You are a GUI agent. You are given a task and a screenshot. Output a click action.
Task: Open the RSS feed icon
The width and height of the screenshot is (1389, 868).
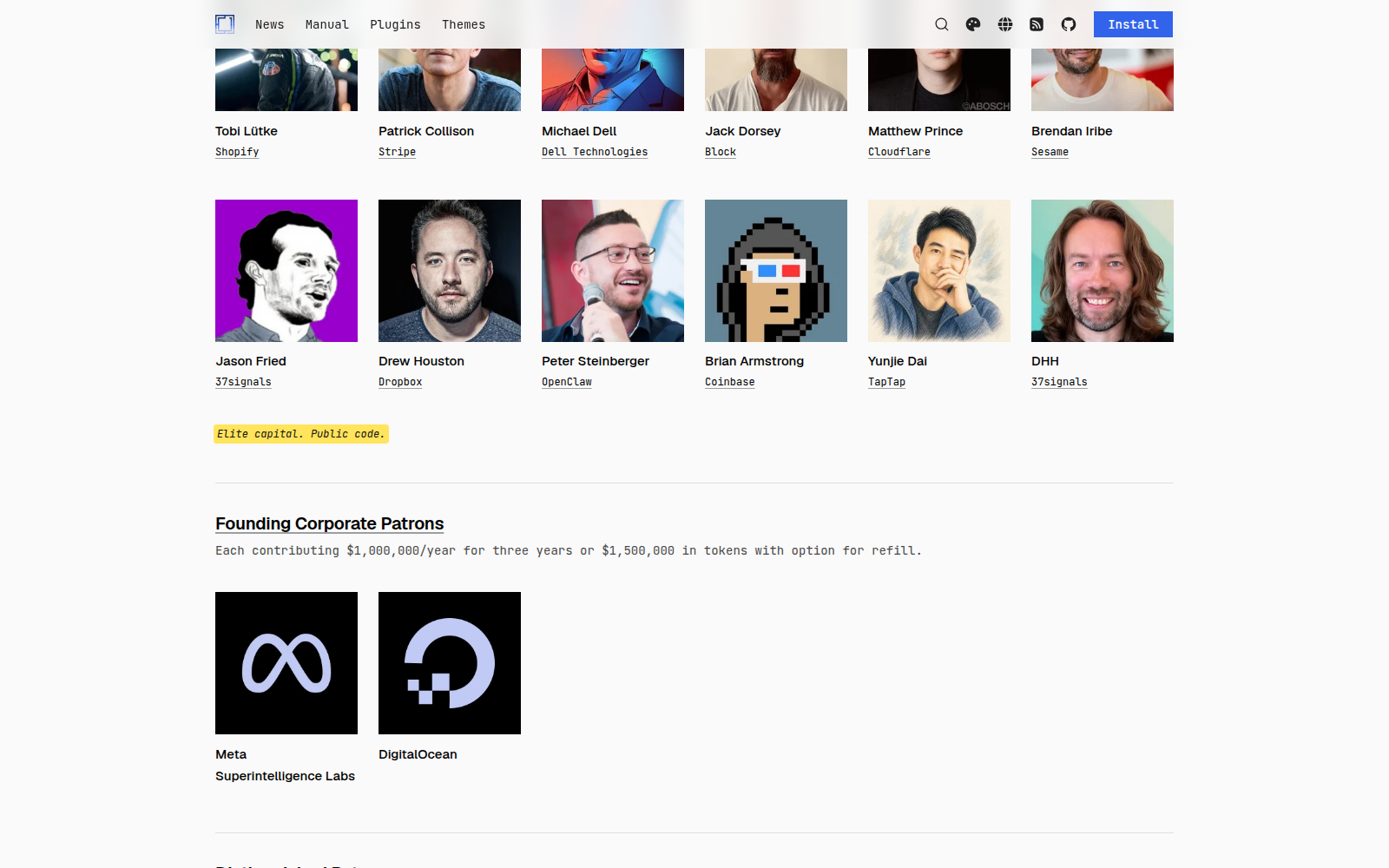tap(1037, 24)
